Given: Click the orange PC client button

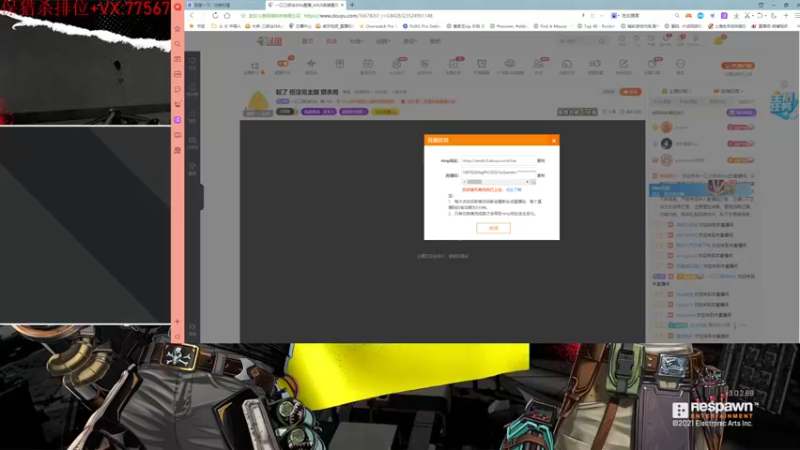Looking at the screenshot, I should pyautogui.click(x=738, y=65).
